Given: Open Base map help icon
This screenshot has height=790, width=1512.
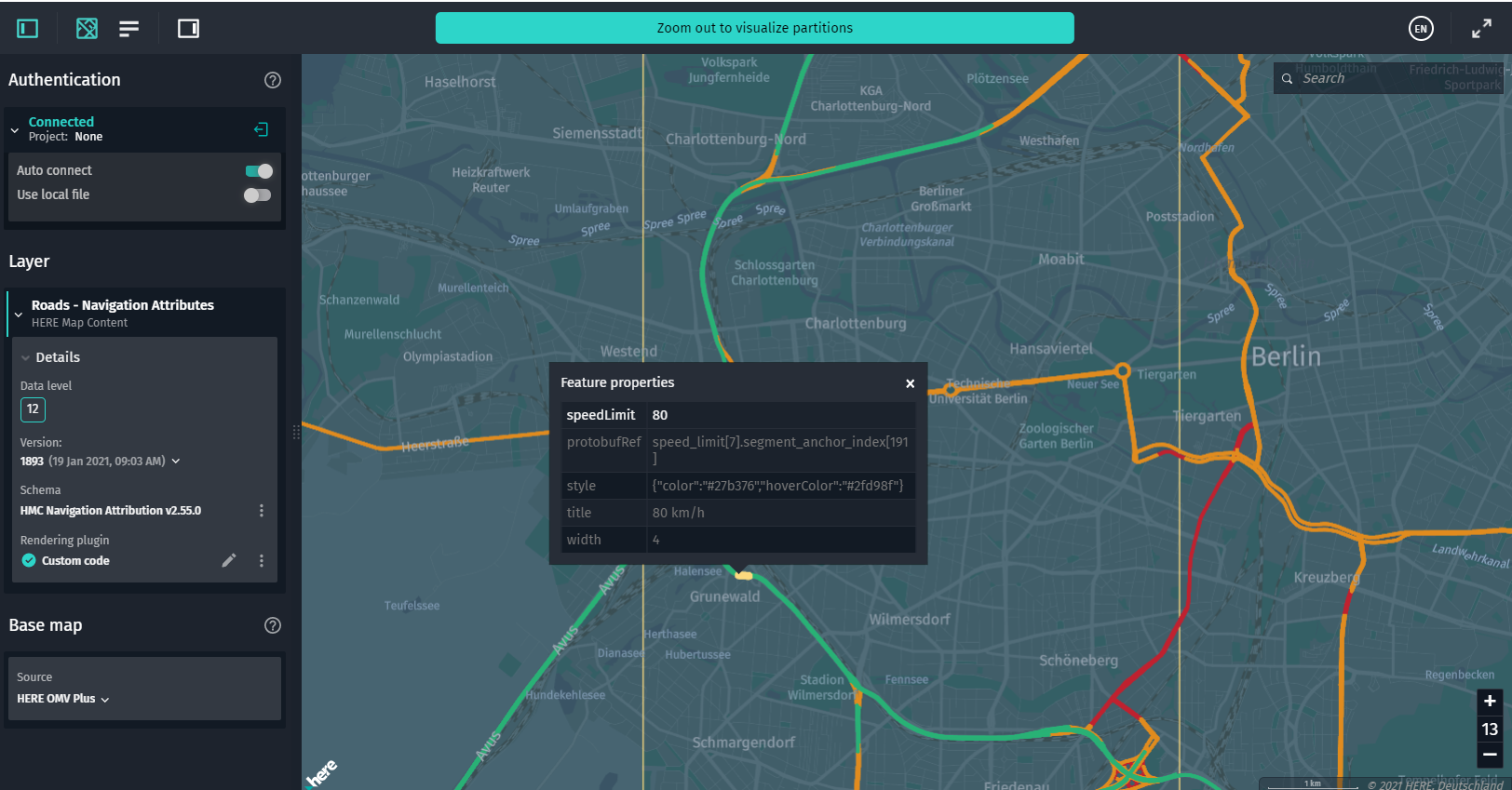Looking at the screenshot, I should [273, 625].
